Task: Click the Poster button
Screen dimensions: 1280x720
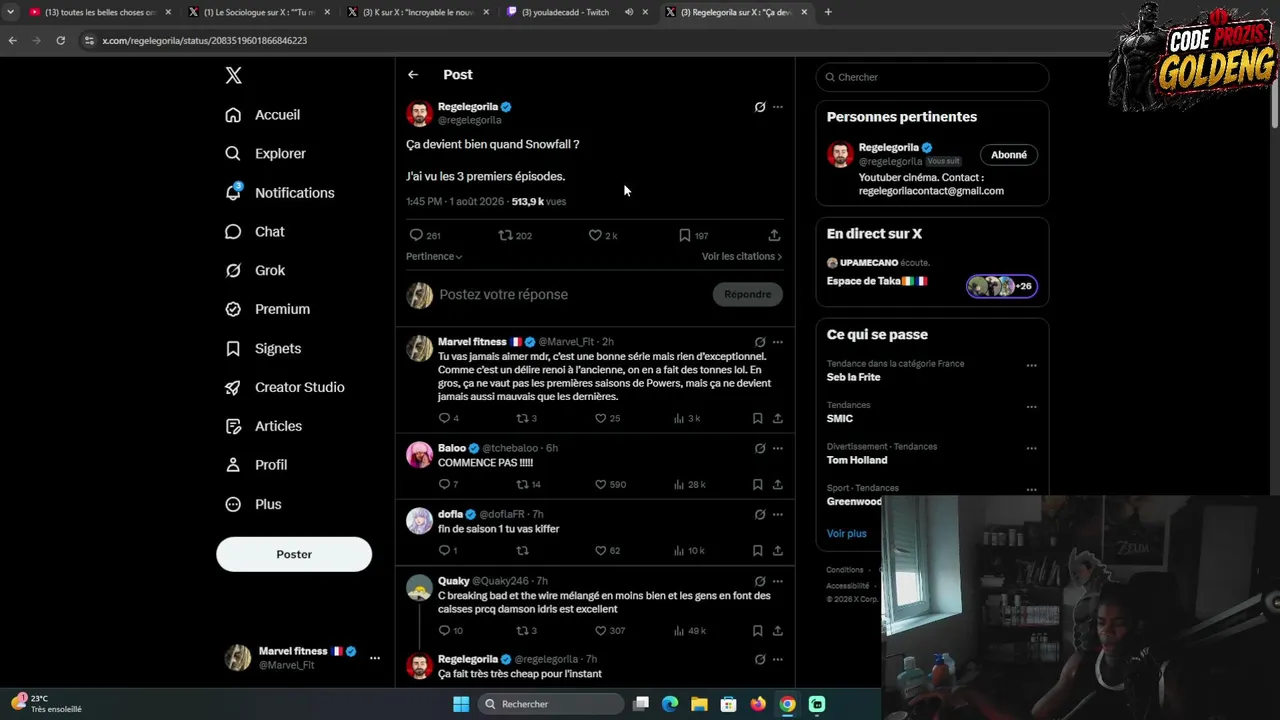Action: pos(294,554)
